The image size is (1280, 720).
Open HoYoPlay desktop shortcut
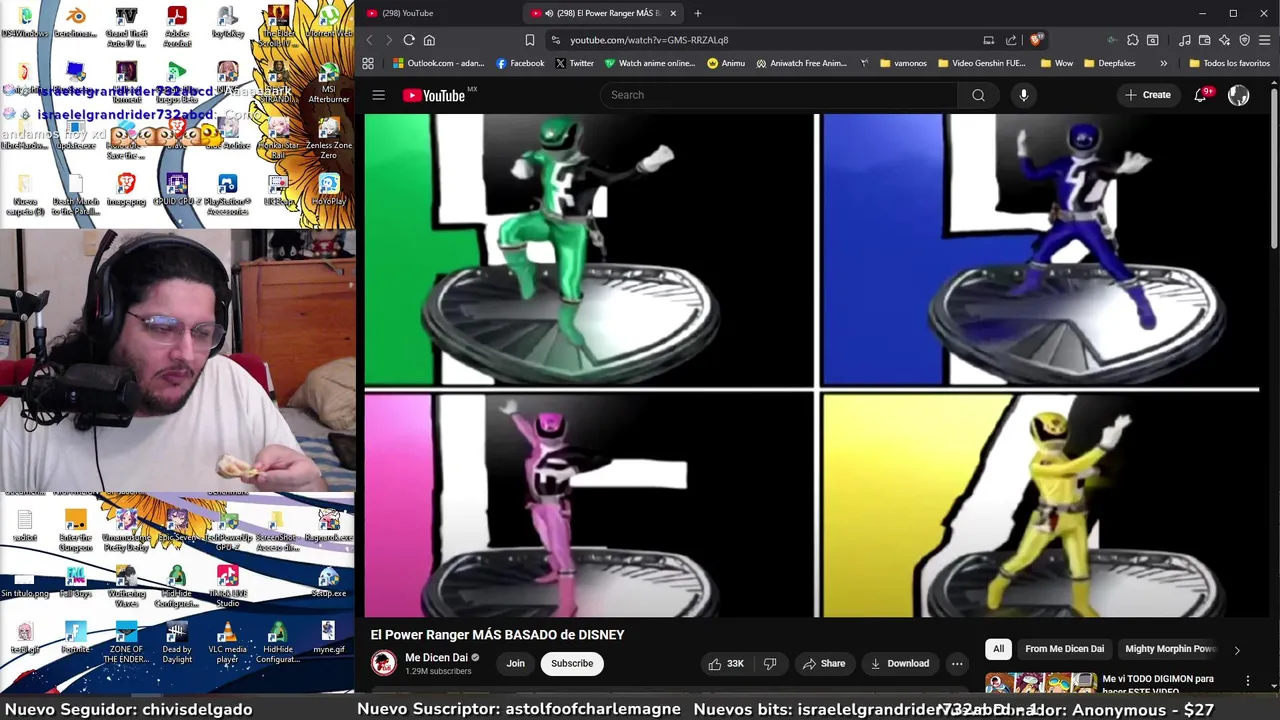(x=328, y=190)
